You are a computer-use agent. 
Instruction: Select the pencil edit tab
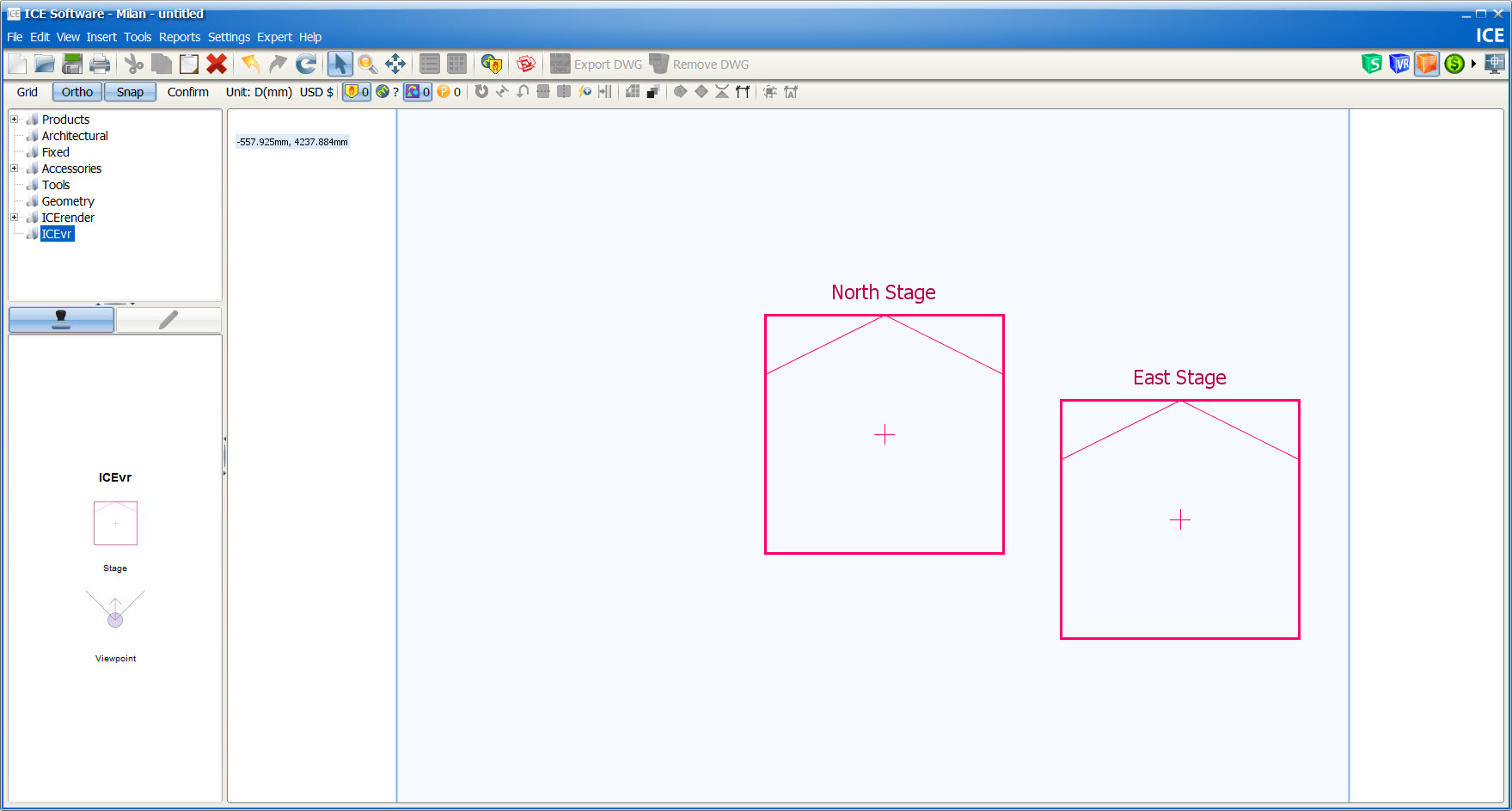(x=168, y=320)
